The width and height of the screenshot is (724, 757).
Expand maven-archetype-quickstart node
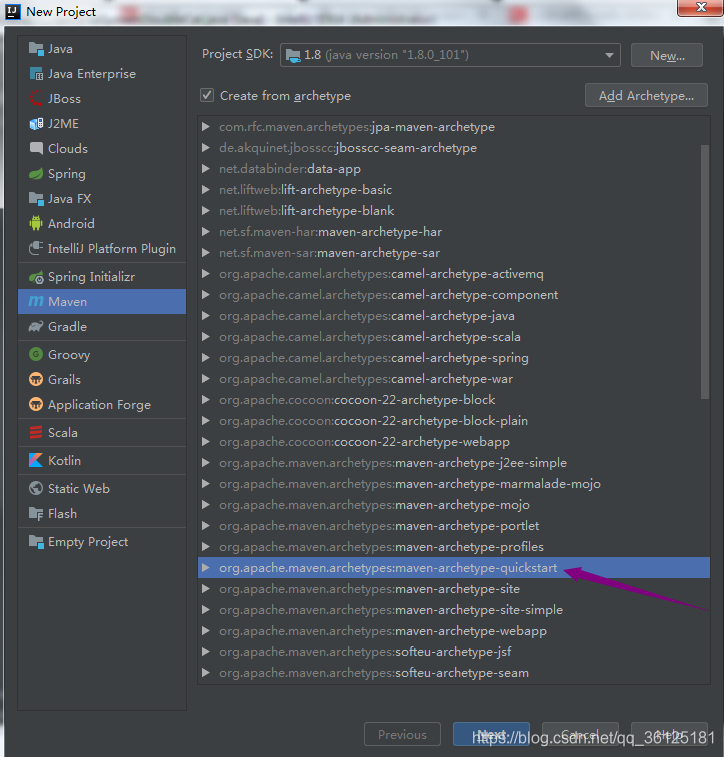tap(206, 568)
